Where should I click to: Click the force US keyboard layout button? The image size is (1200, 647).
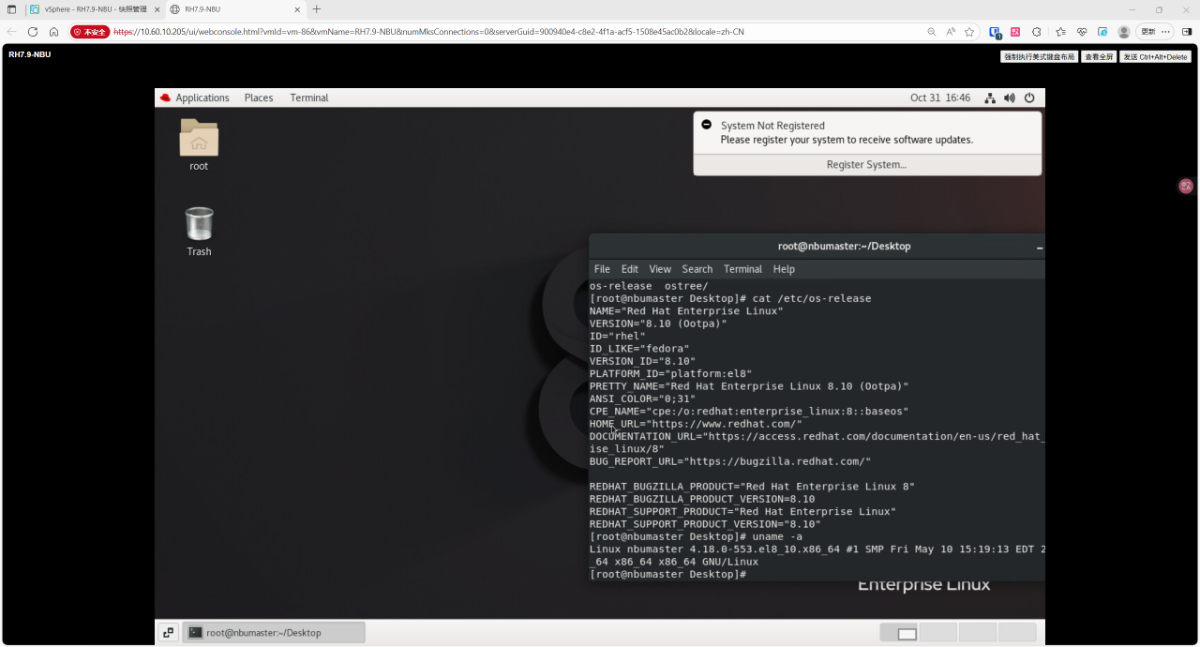tap(1039, 57)
